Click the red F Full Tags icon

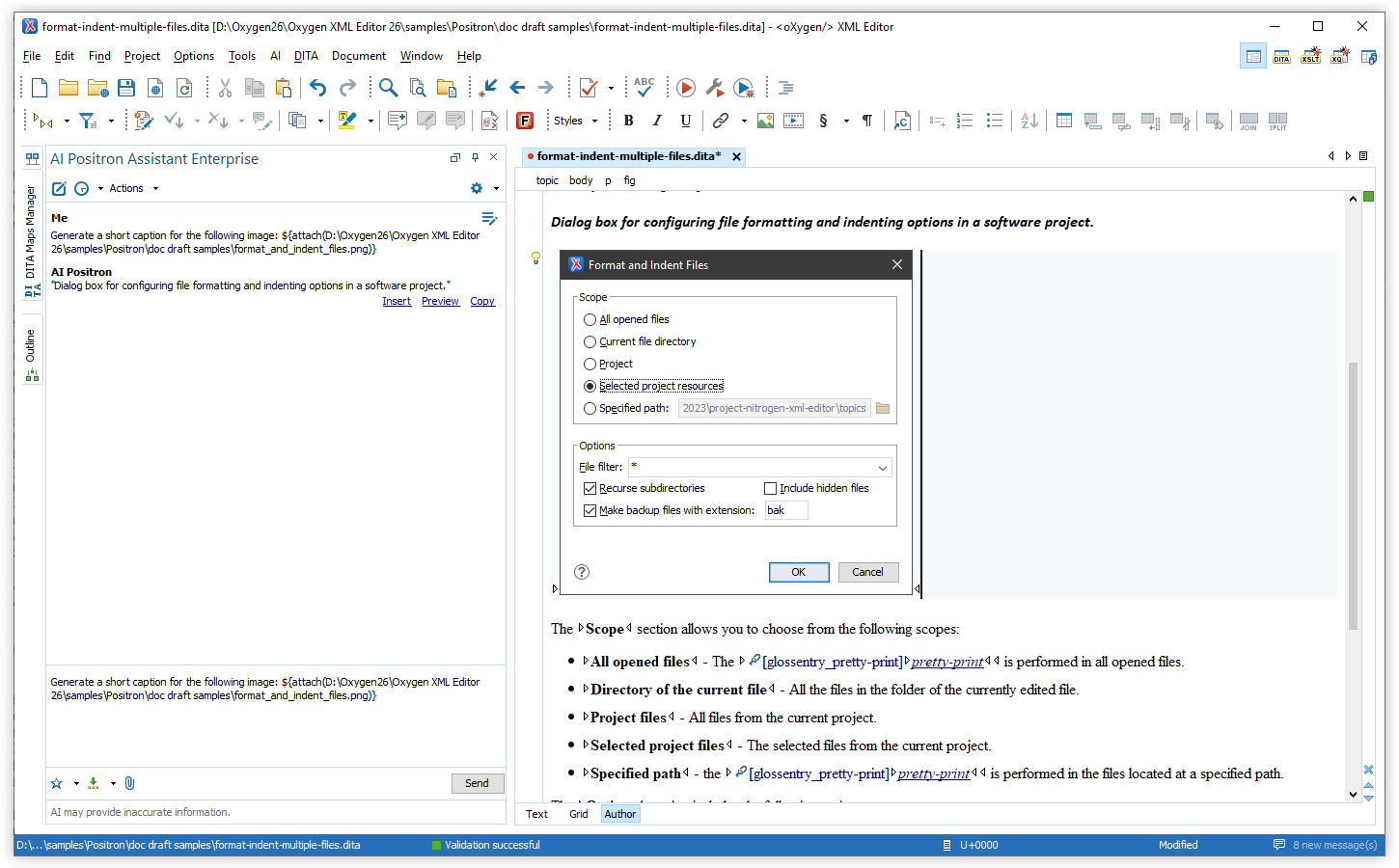coord(525,121)
